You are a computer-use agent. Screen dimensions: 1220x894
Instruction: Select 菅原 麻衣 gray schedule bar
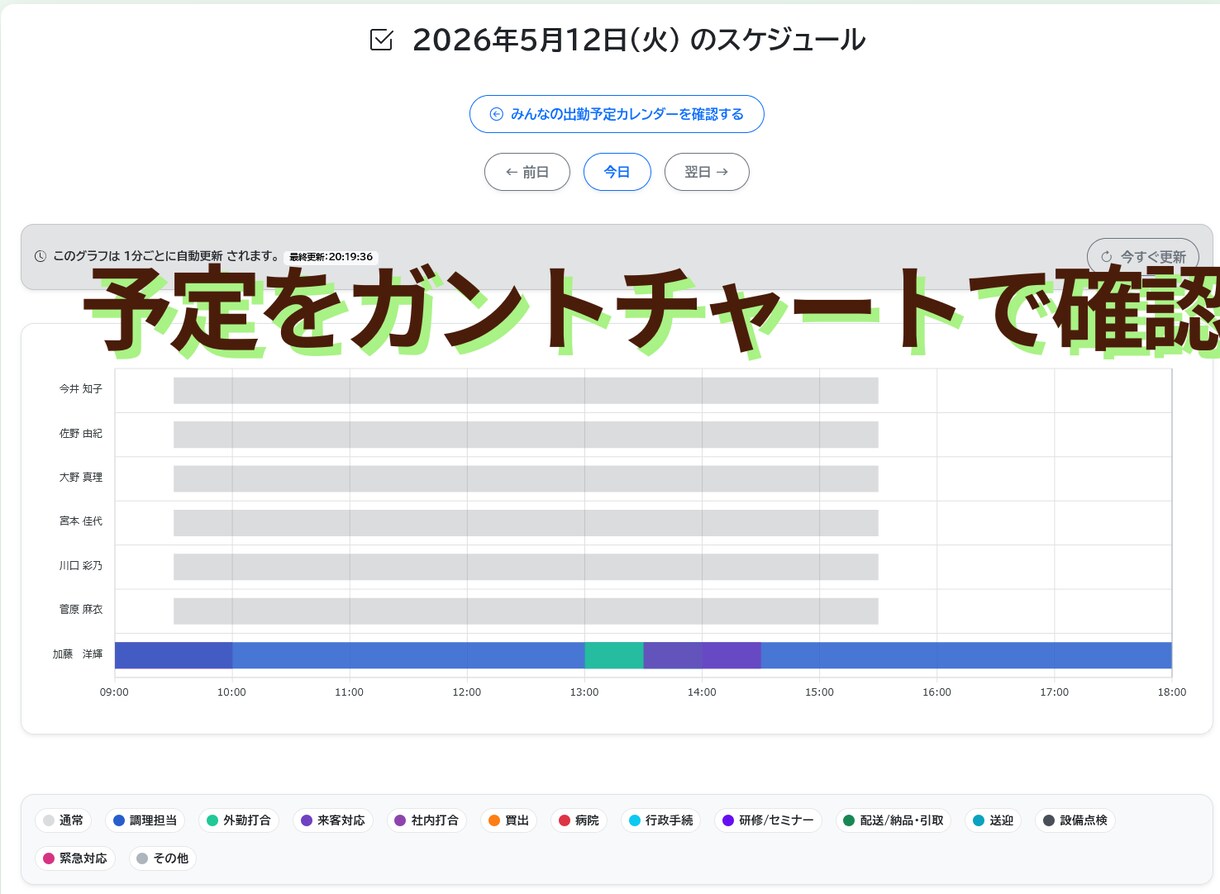(x=526, y=610)
